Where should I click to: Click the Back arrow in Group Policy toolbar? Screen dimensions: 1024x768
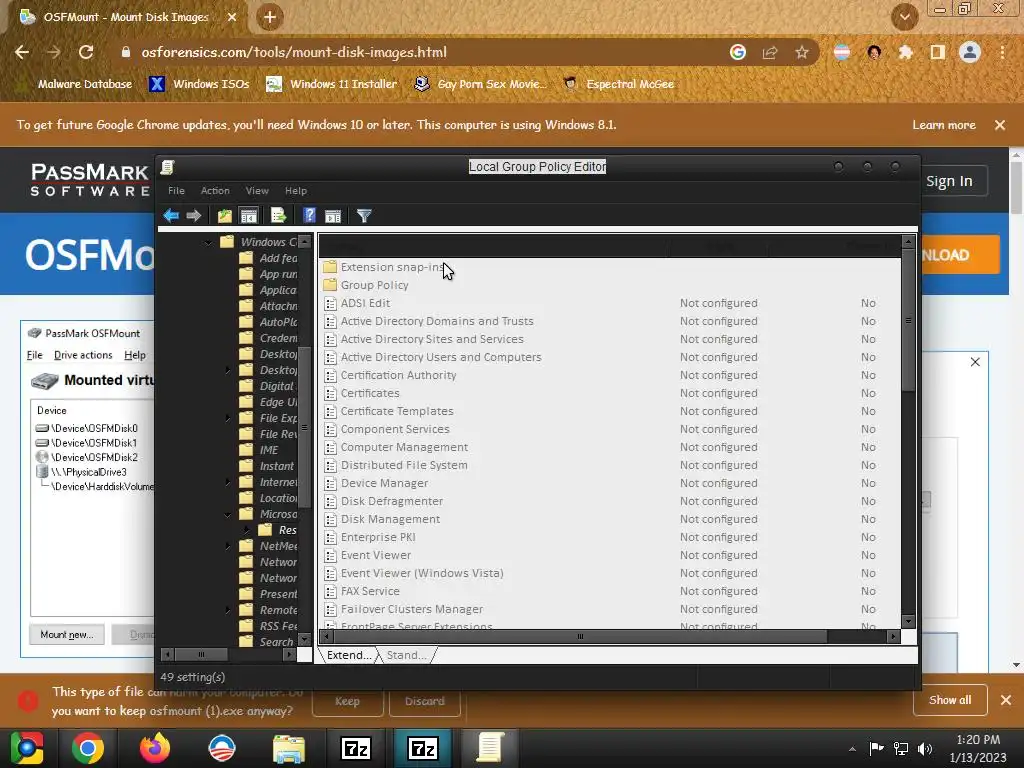171,216
